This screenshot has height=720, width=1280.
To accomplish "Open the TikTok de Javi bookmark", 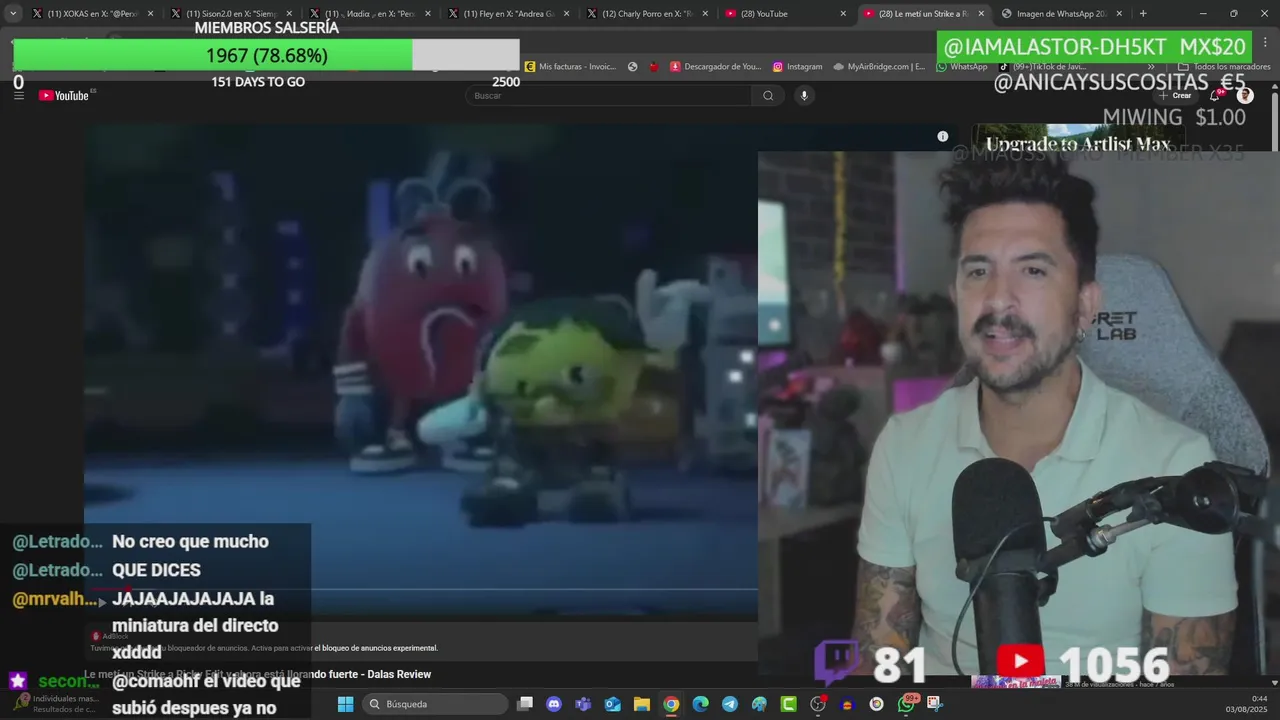I will pos(1042,67).
